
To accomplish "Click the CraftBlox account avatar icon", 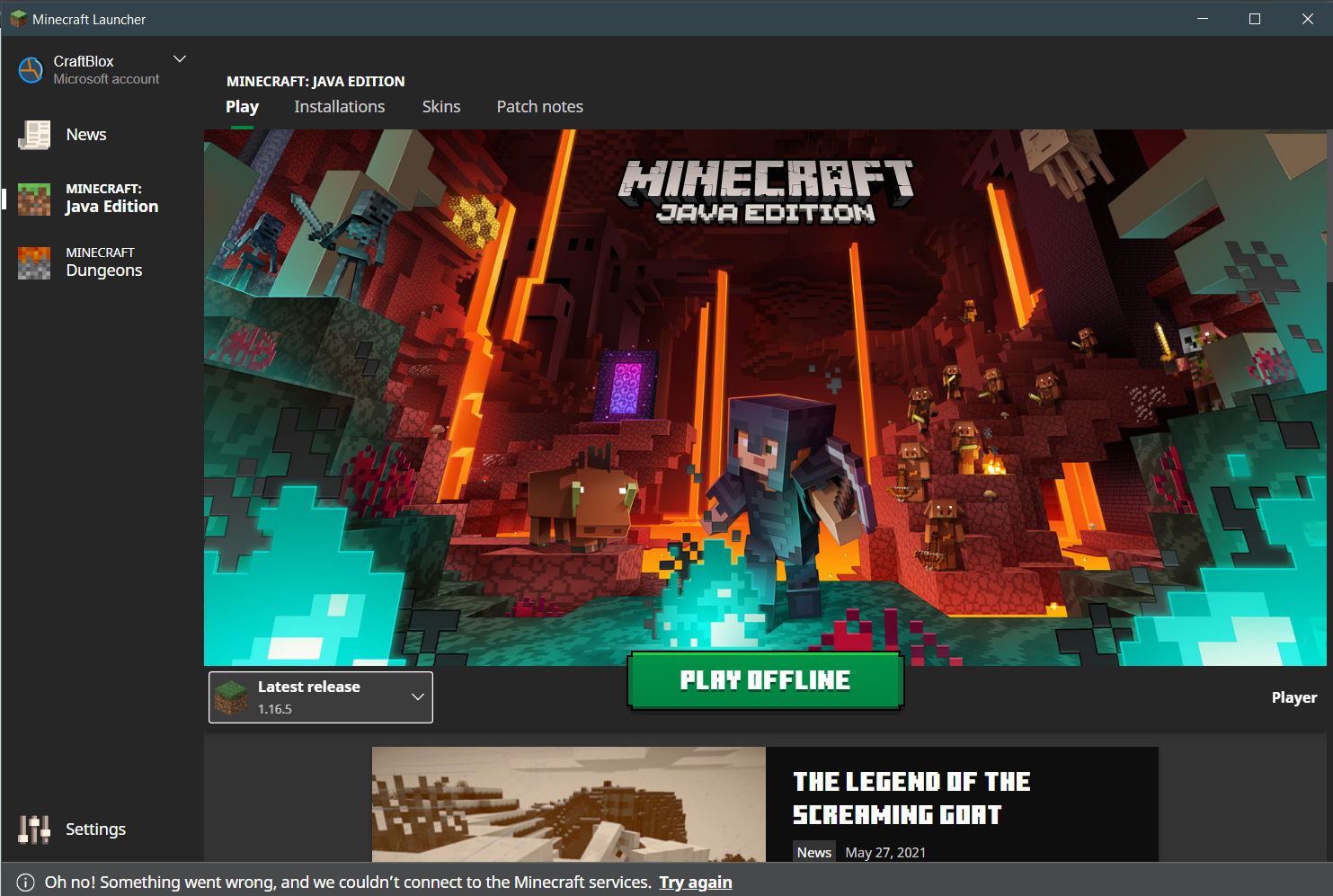I will click(x=31, y=70).
